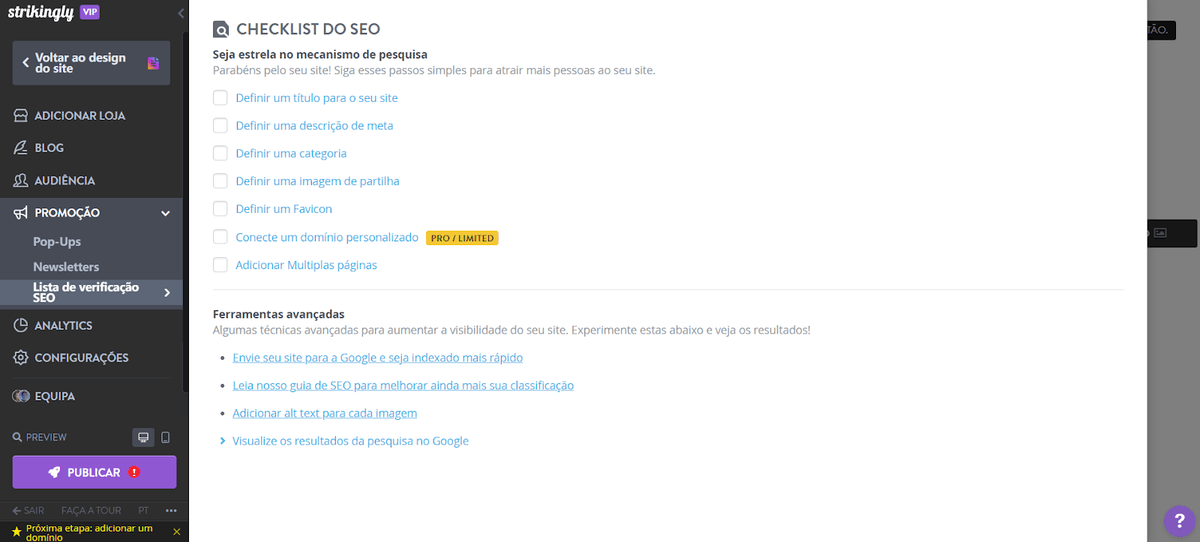This screenshot has width=1200, height=542.
Task: Select Newsletters submenu item
Action: click(x=66, y=267)
